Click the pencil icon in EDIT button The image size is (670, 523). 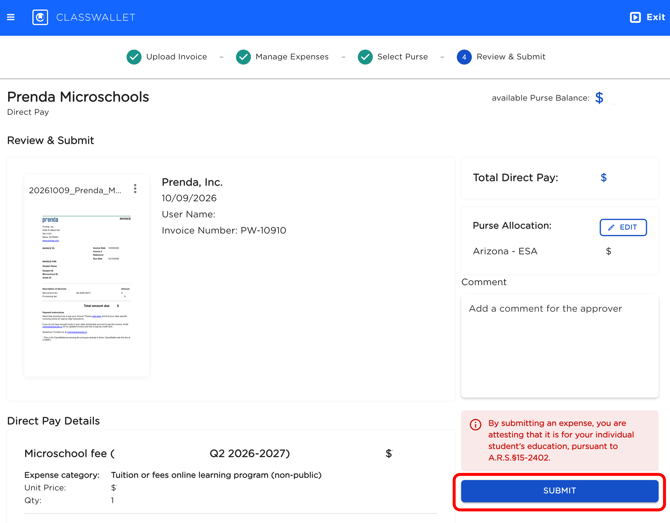tap(611, 227)
